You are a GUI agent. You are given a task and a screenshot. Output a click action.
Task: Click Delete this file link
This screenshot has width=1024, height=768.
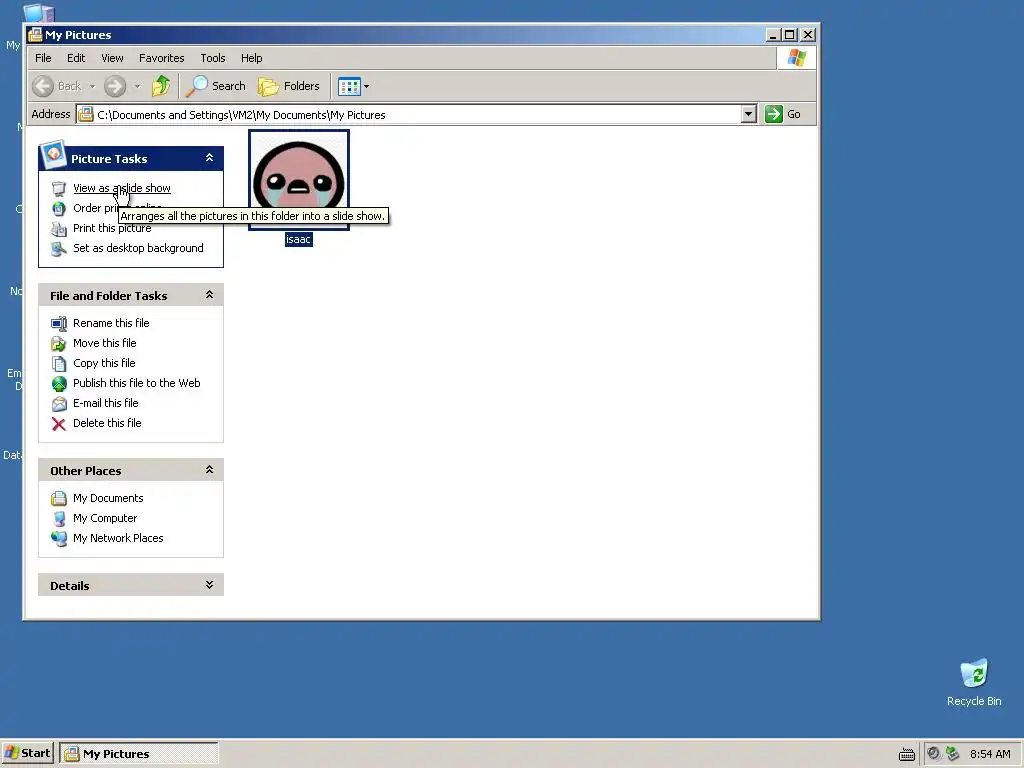(107, 423)
